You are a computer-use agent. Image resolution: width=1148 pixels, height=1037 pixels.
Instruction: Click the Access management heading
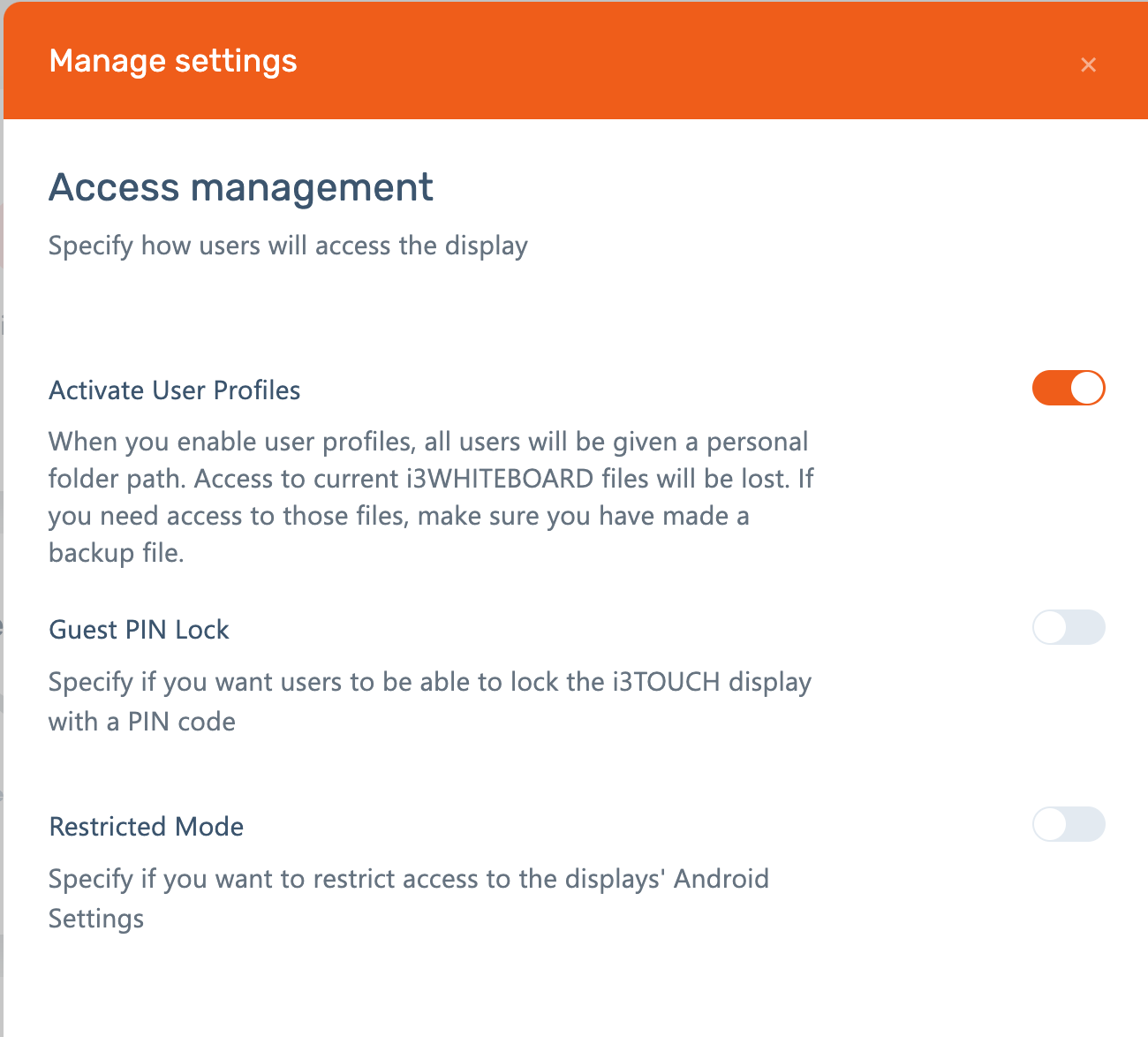click(240, 187)
